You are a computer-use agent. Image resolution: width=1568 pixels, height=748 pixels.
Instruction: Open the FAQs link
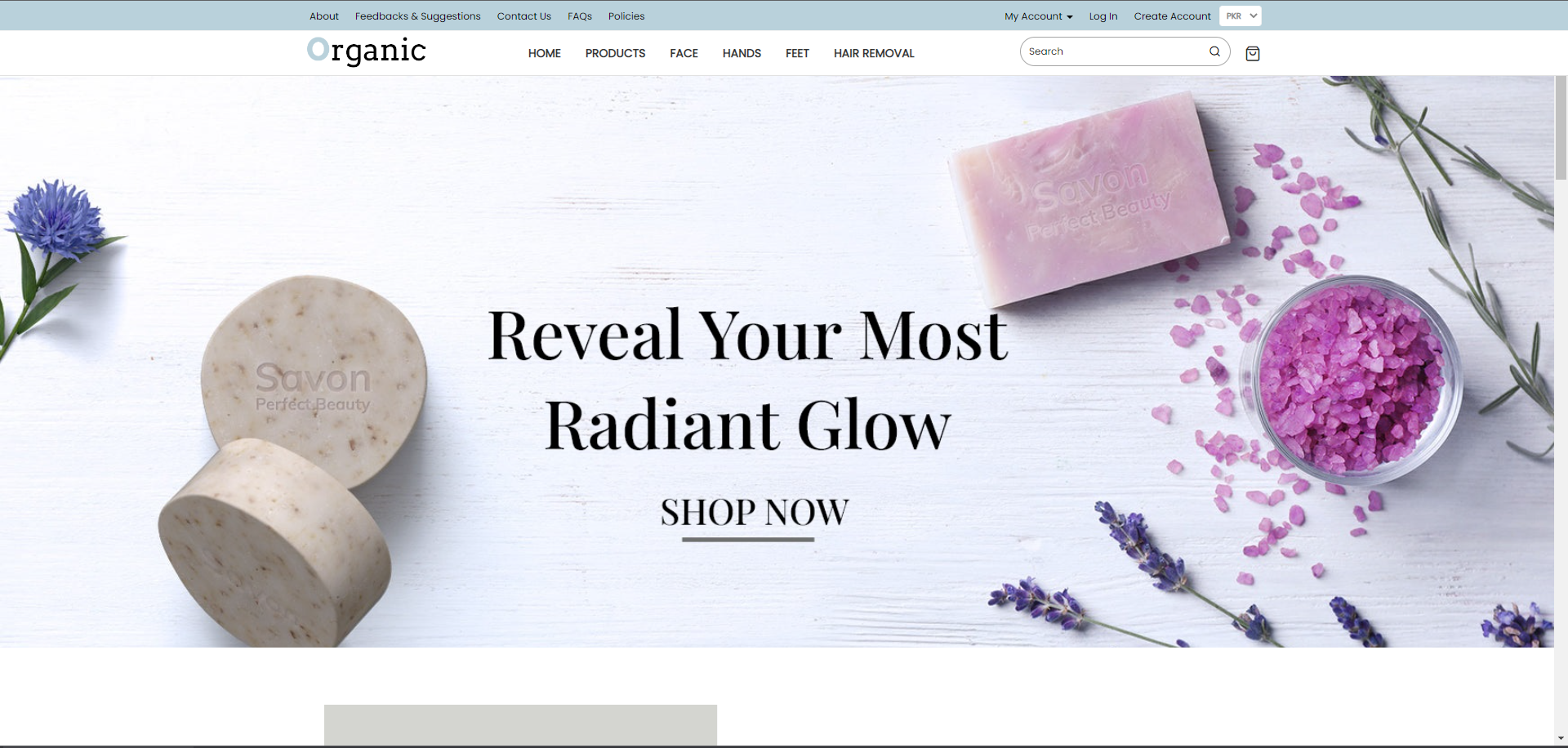point(580,16)
